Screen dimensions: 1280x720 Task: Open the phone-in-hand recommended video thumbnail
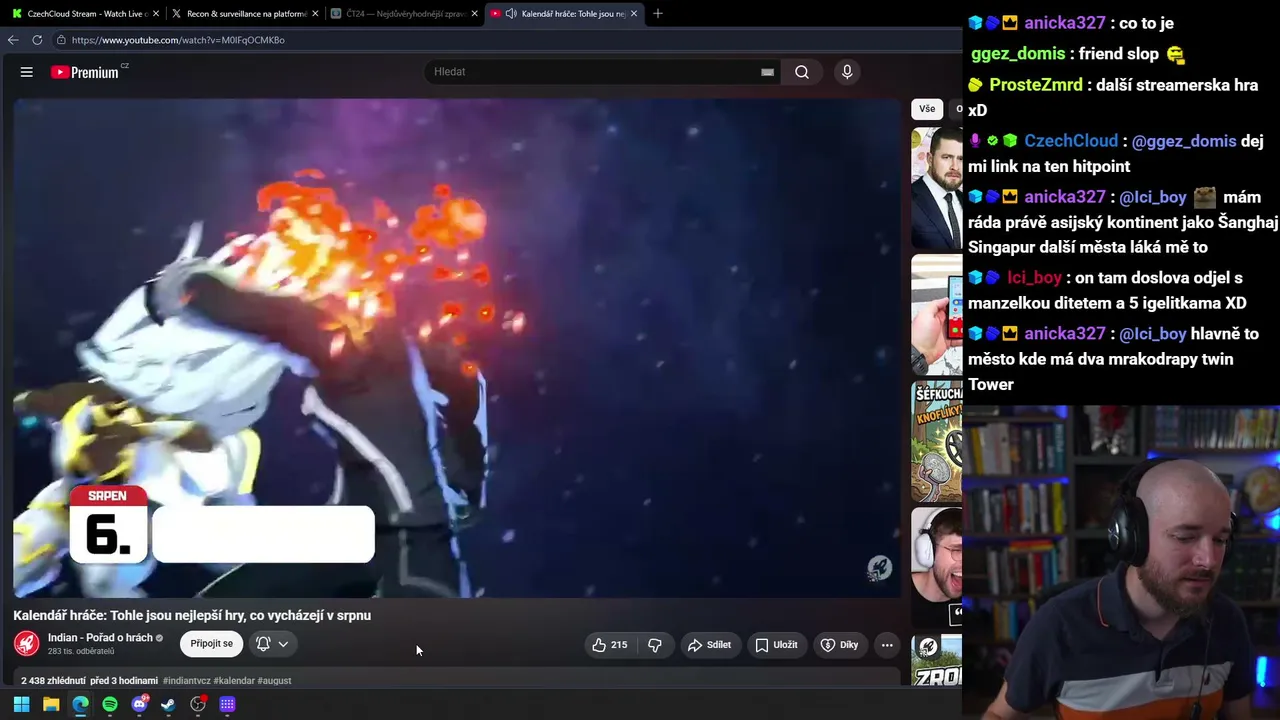click(x=937, y=315)
